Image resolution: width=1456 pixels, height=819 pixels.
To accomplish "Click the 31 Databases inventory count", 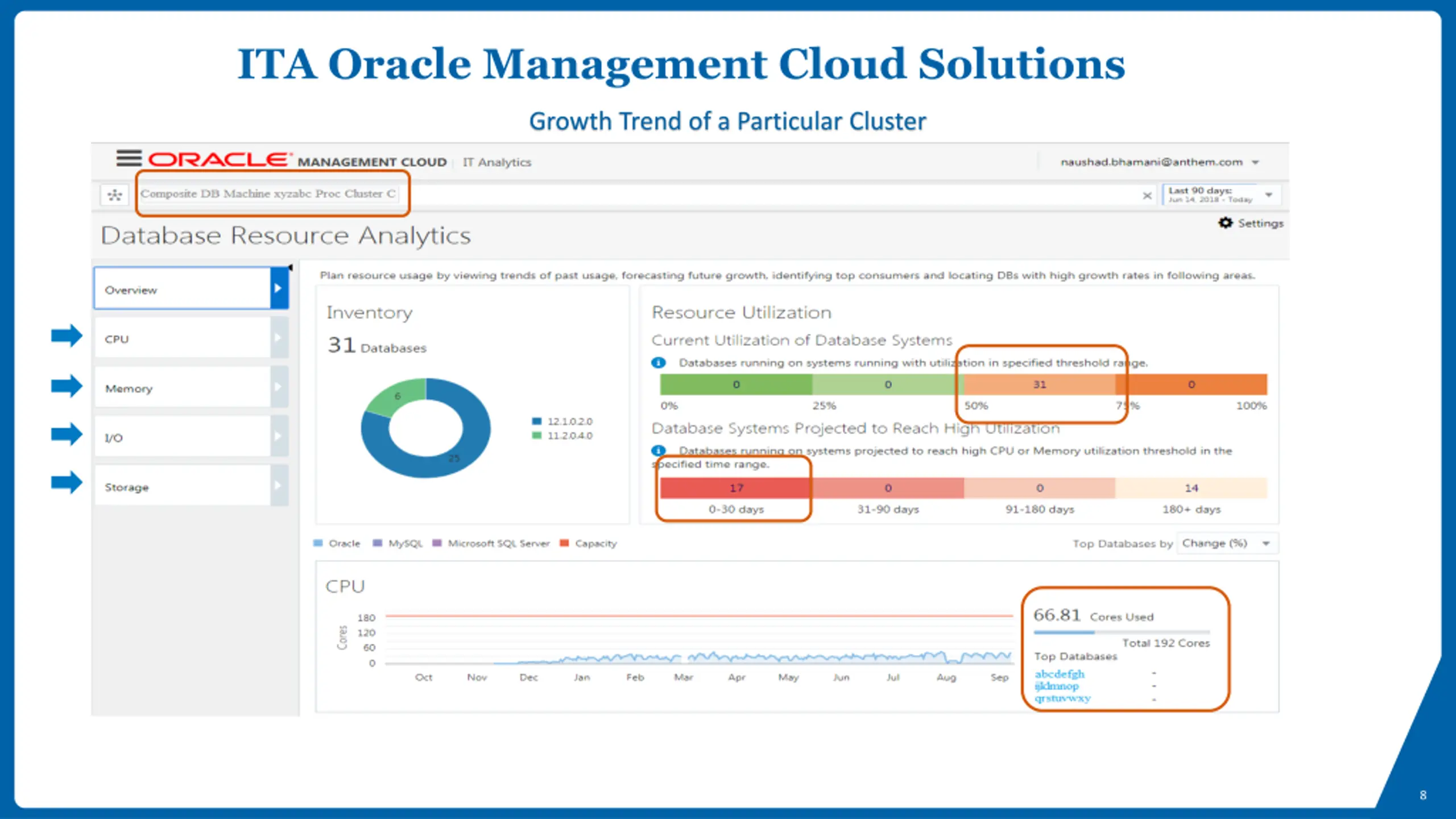I will pyautogui.click(x=377, y=345).
